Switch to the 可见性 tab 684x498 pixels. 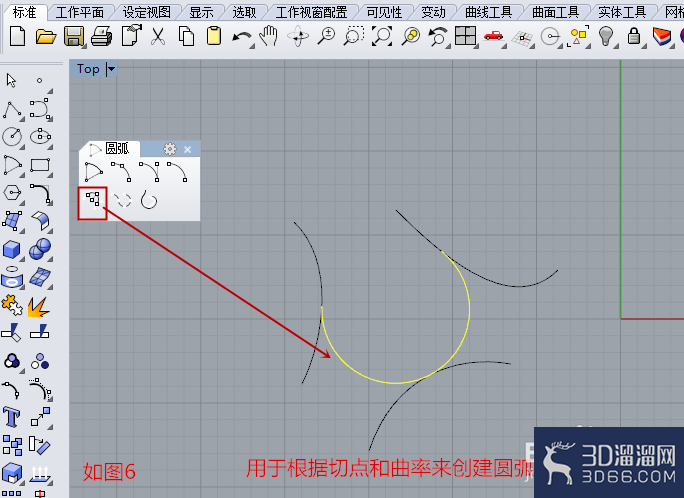[384, 12]
